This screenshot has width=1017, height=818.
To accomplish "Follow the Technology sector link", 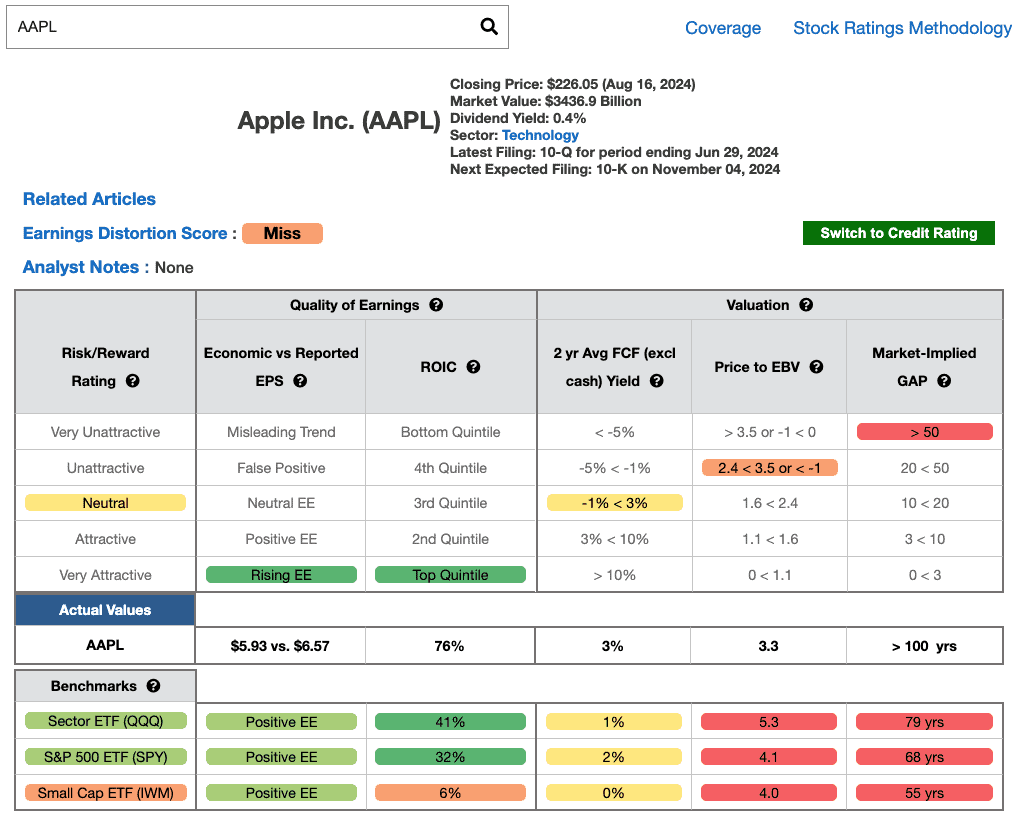I will [540, 135].
